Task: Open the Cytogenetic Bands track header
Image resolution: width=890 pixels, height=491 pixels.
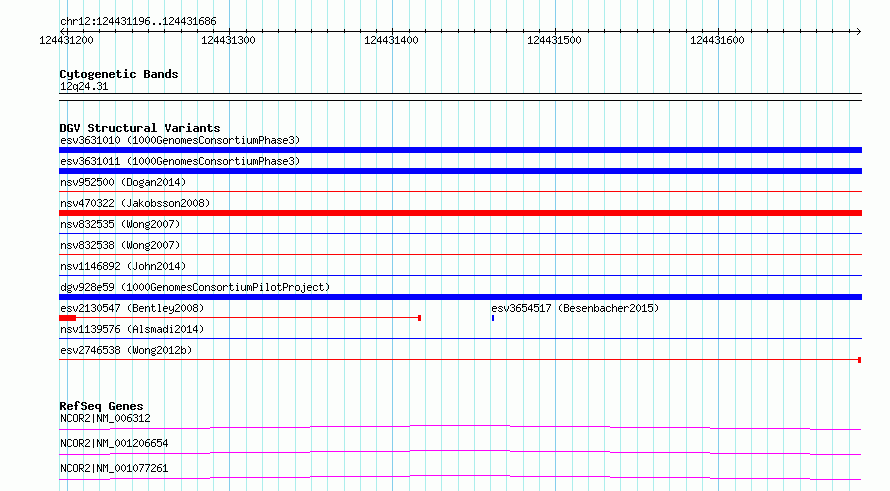Action: pyautogui.click(x=119, y=74)
